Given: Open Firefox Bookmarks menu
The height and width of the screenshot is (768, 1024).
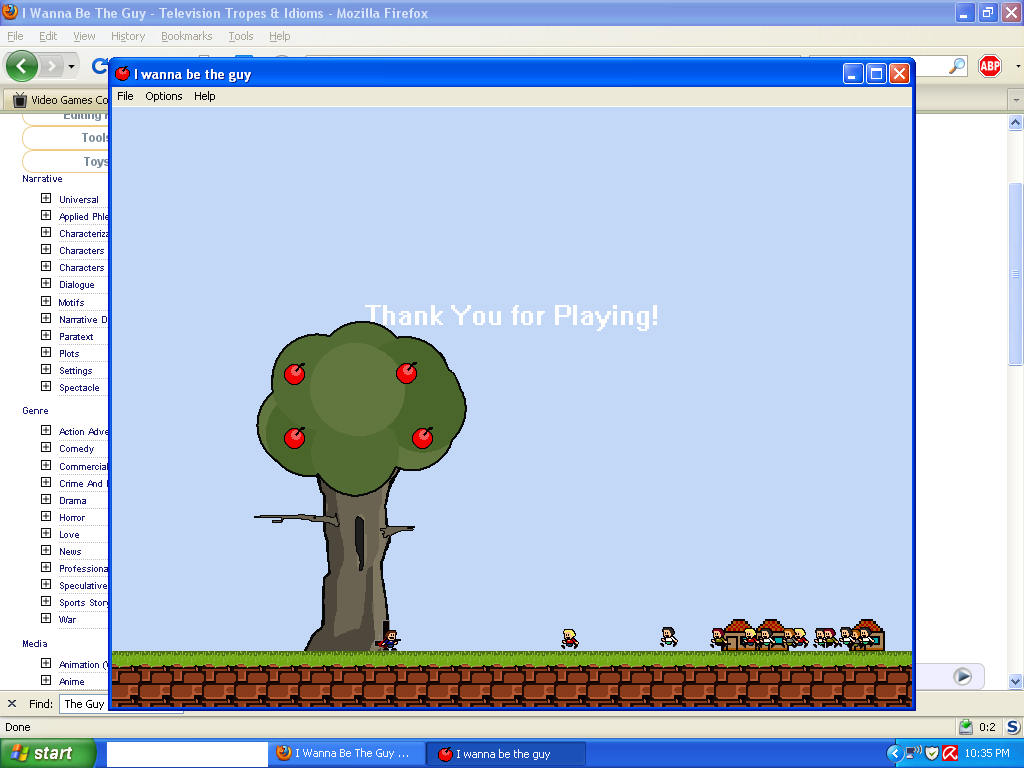Looking at the screenshot, I should click(x=187, y=36).
